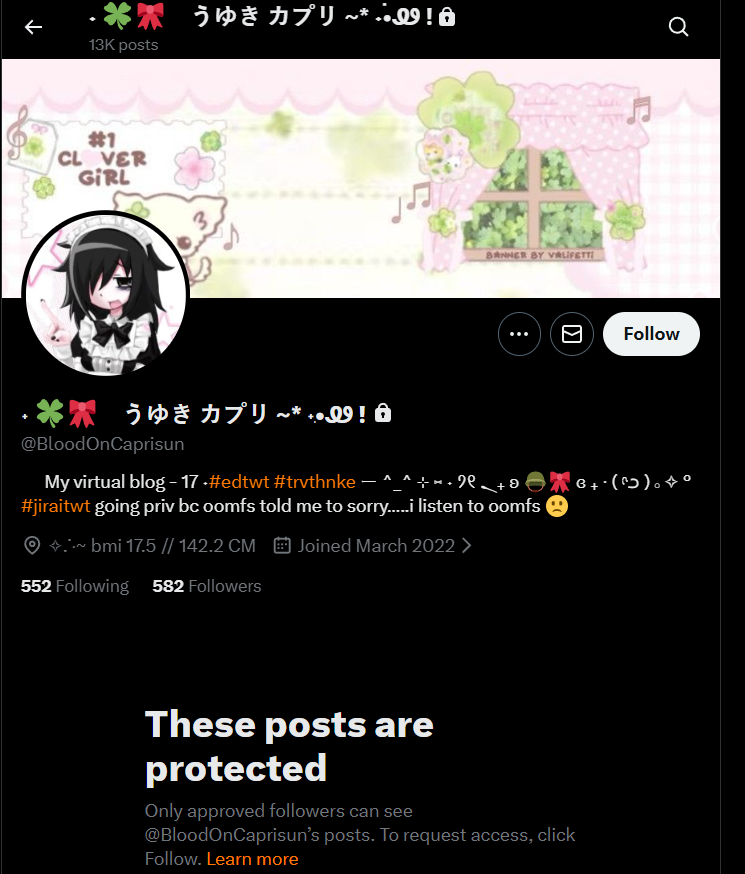Viewport: 745px width, 874px height.
Task: Open the #trvthnke hashtag link
Action: click(x=314, y=482)
